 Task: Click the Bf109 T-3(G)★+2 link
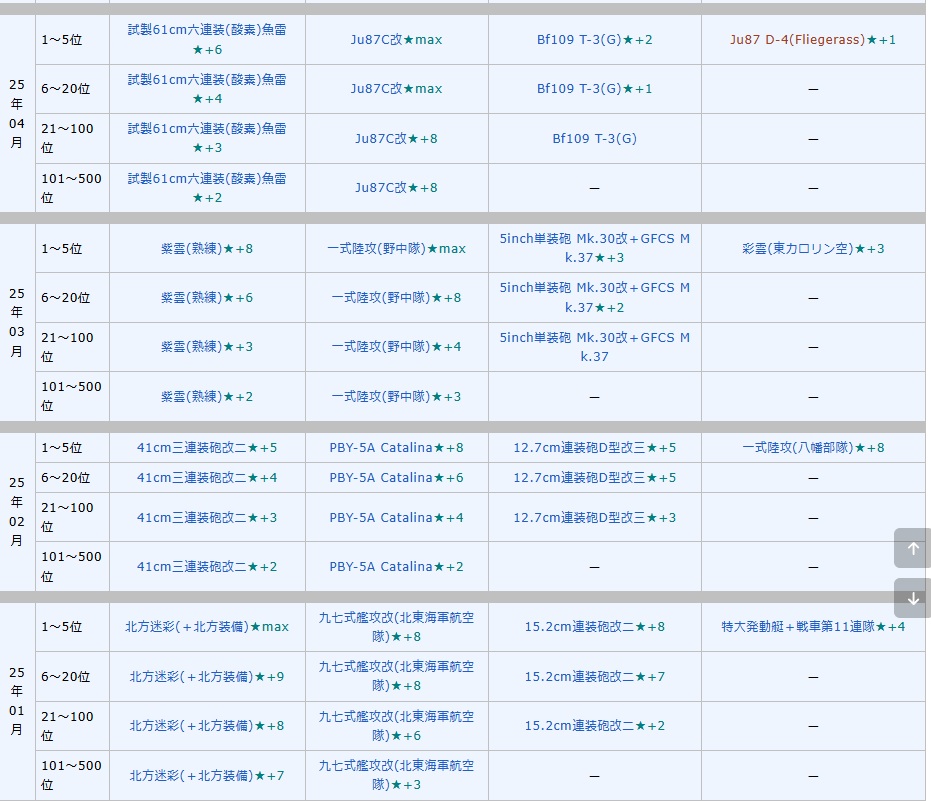(594, 40)
